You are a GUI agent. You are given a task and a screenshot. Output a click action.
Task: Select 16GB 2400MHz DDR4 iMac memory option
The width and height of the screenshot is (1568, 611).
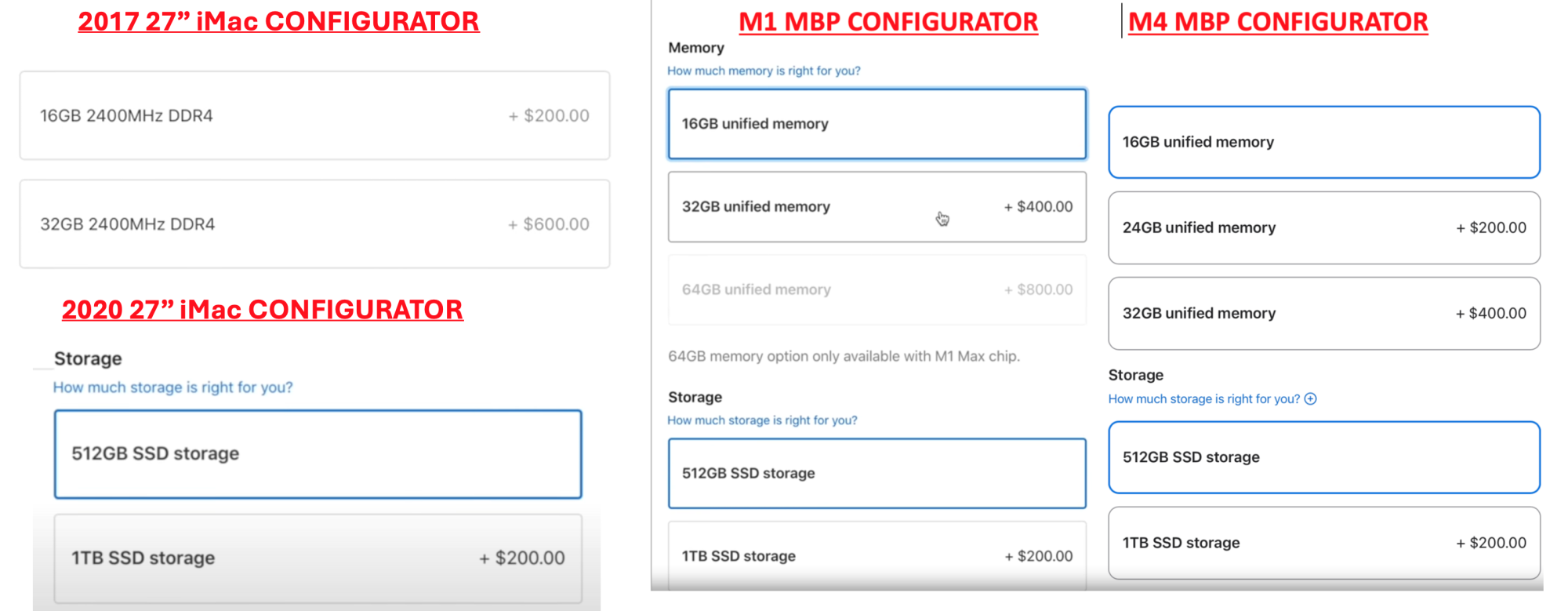click(314, 116)
